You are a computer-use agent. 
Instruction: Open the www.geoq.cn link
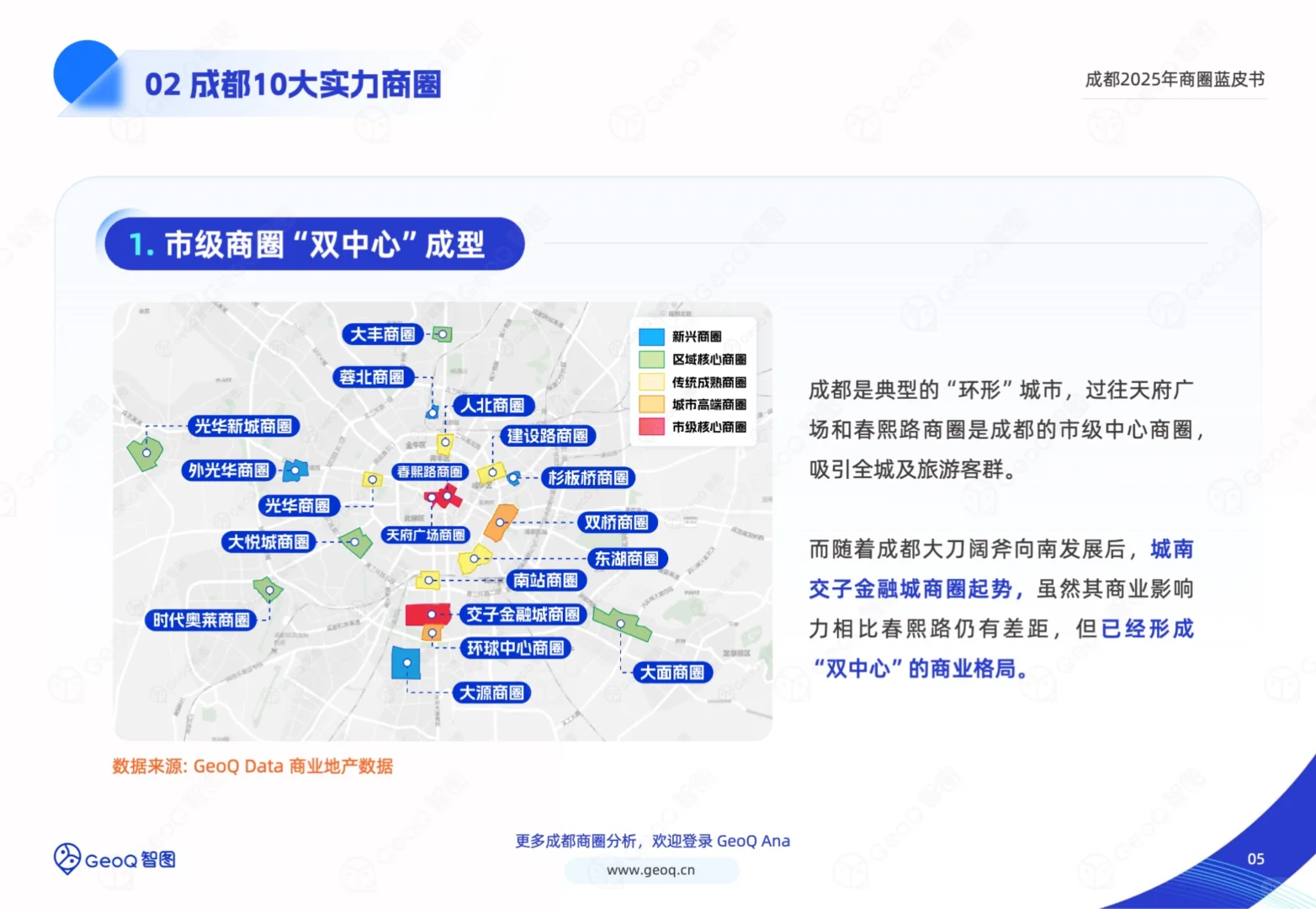click(651, 870)
